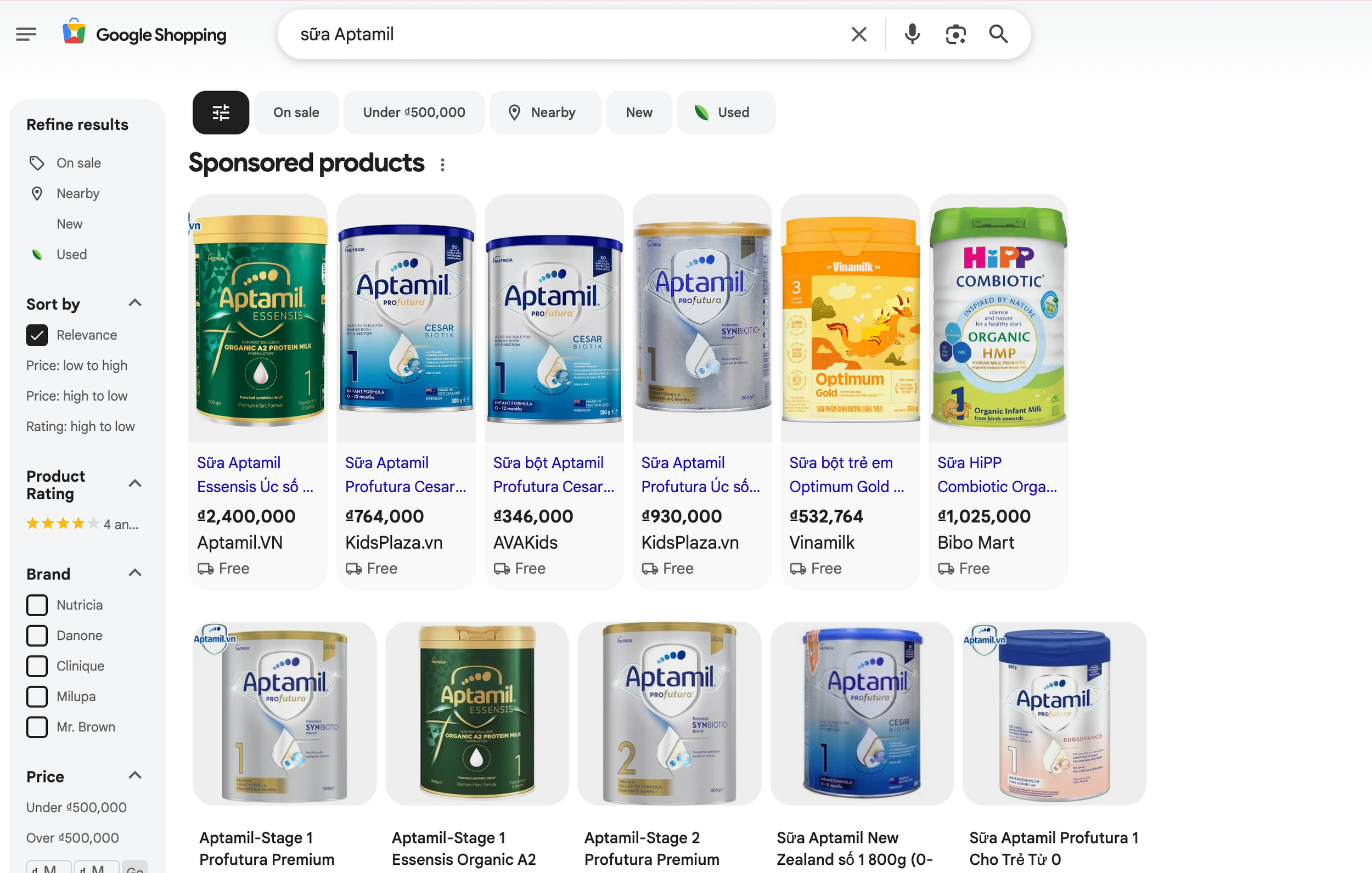Start voice search with microphone
Screen dimensions: 1372x873
pyautogui.click(x=912, y=34)
